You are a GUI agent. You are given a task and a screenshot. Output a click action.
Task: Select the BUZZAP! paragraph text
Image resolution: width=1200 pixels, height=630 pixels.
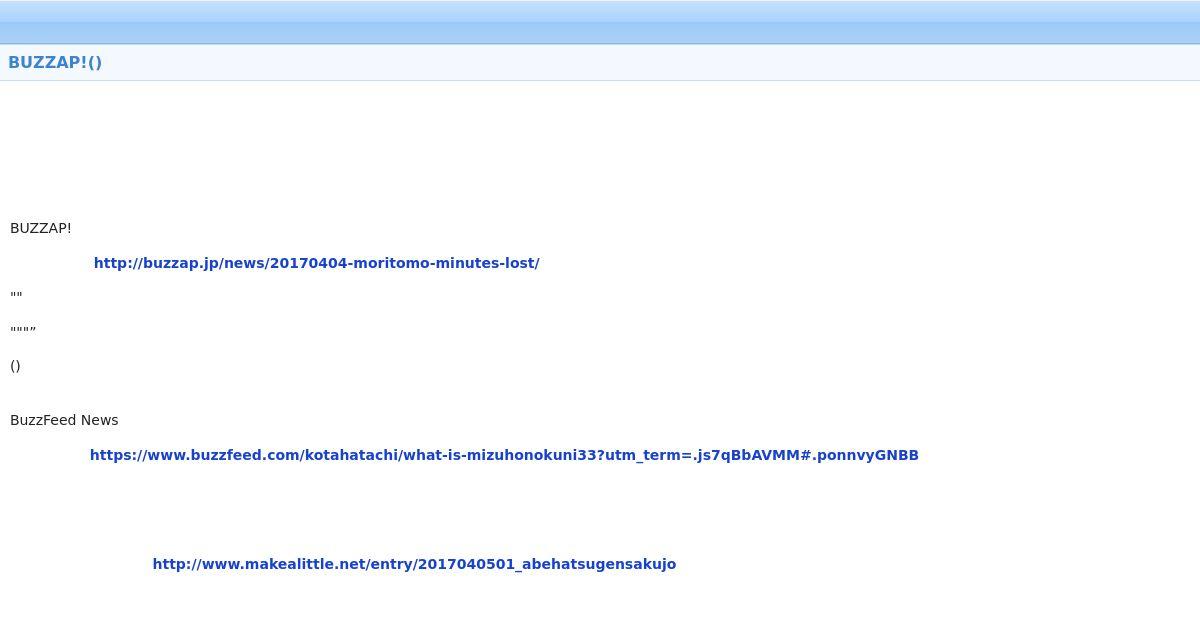[x=41, y=228]
